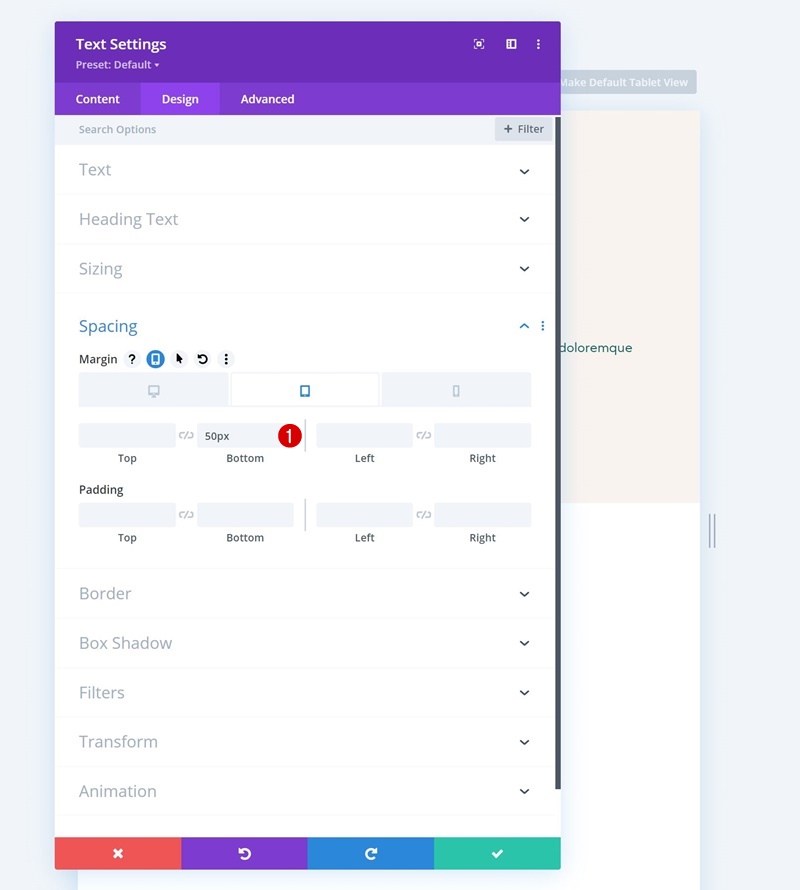Click the blue redo button
Screen dimensions: 800x890
pos(371,853)
